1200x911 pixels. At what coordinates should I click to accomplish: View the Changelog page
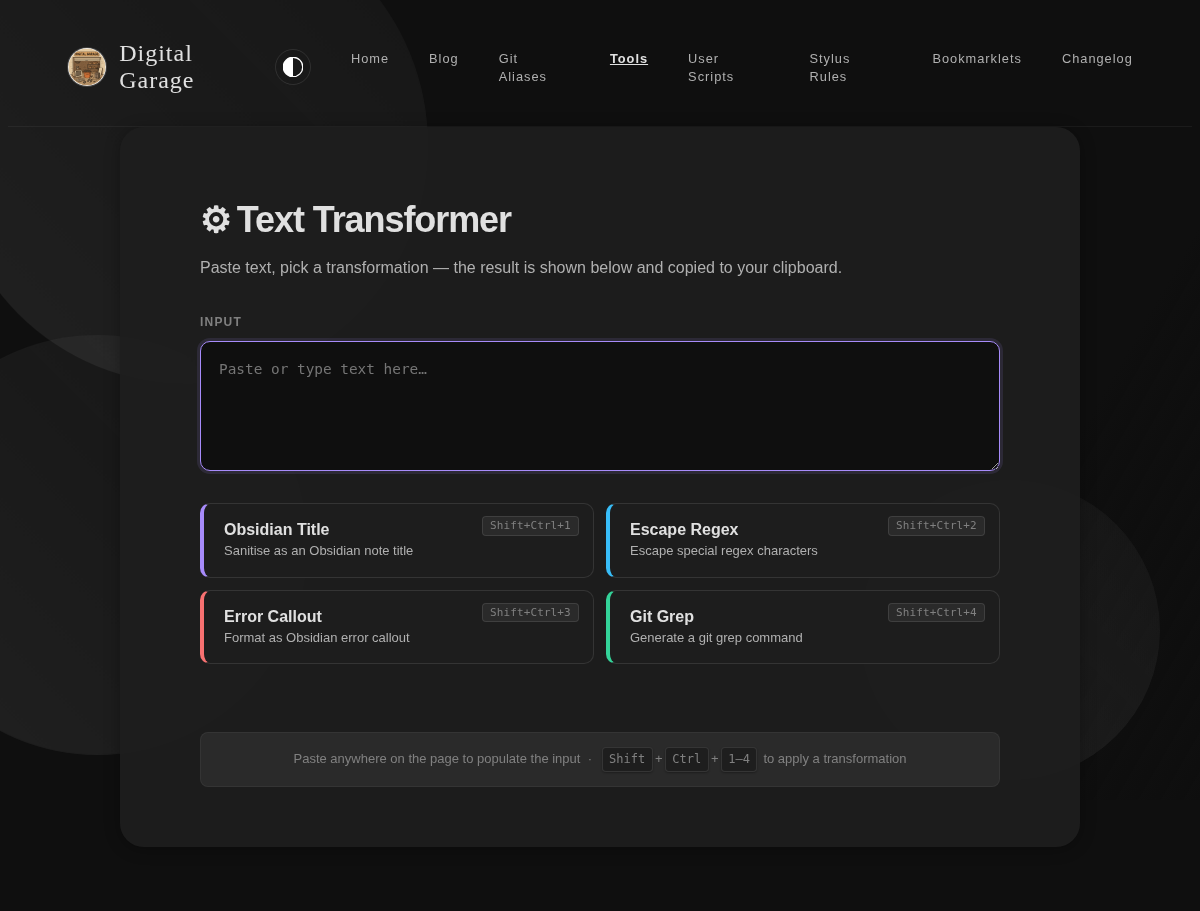tap(1097, 59)
